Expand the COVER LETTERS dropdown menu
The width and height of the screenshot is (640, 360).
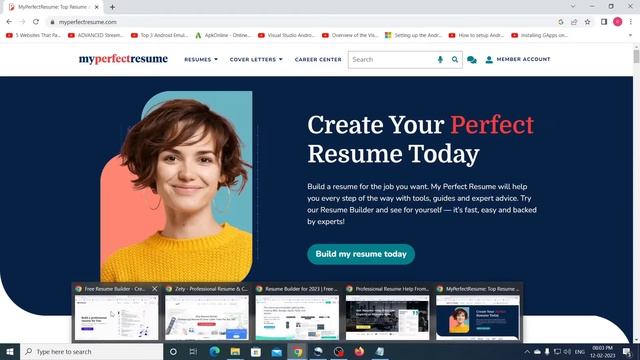coord(256,60)
